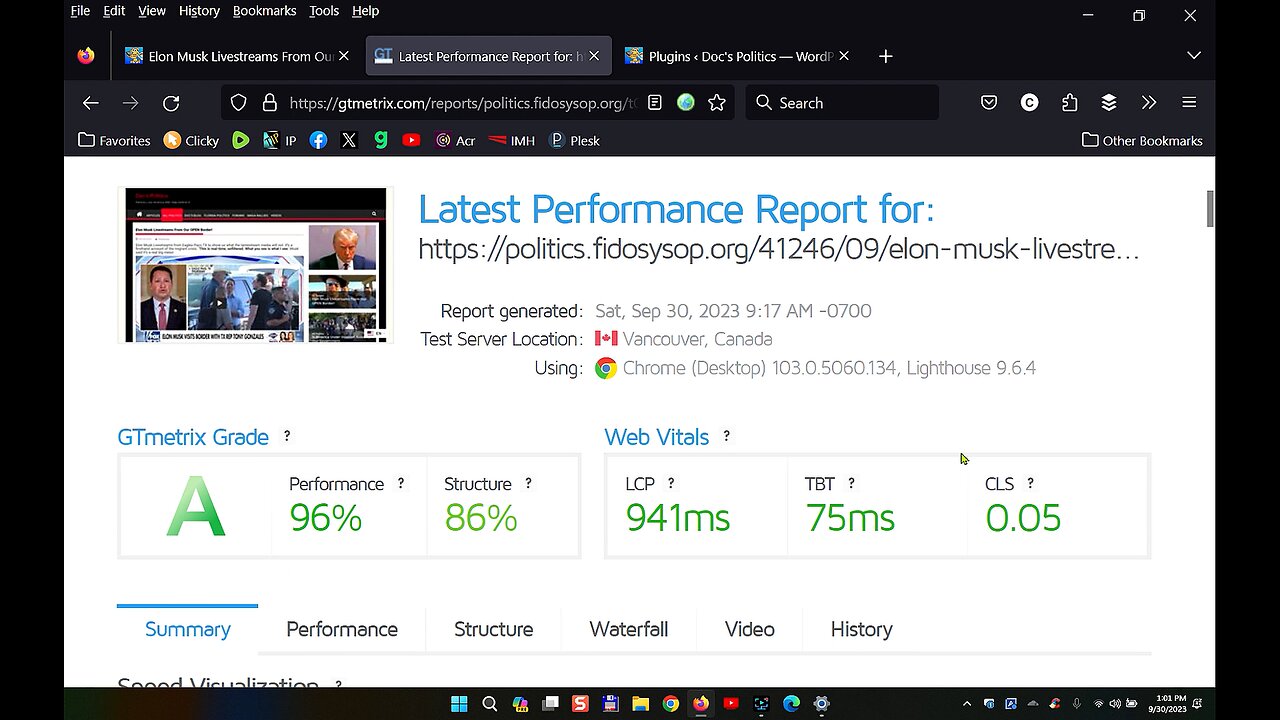Open the Bookmarks menu
This screenshot has height=720, width=1280.
click(x=264, y=11)
